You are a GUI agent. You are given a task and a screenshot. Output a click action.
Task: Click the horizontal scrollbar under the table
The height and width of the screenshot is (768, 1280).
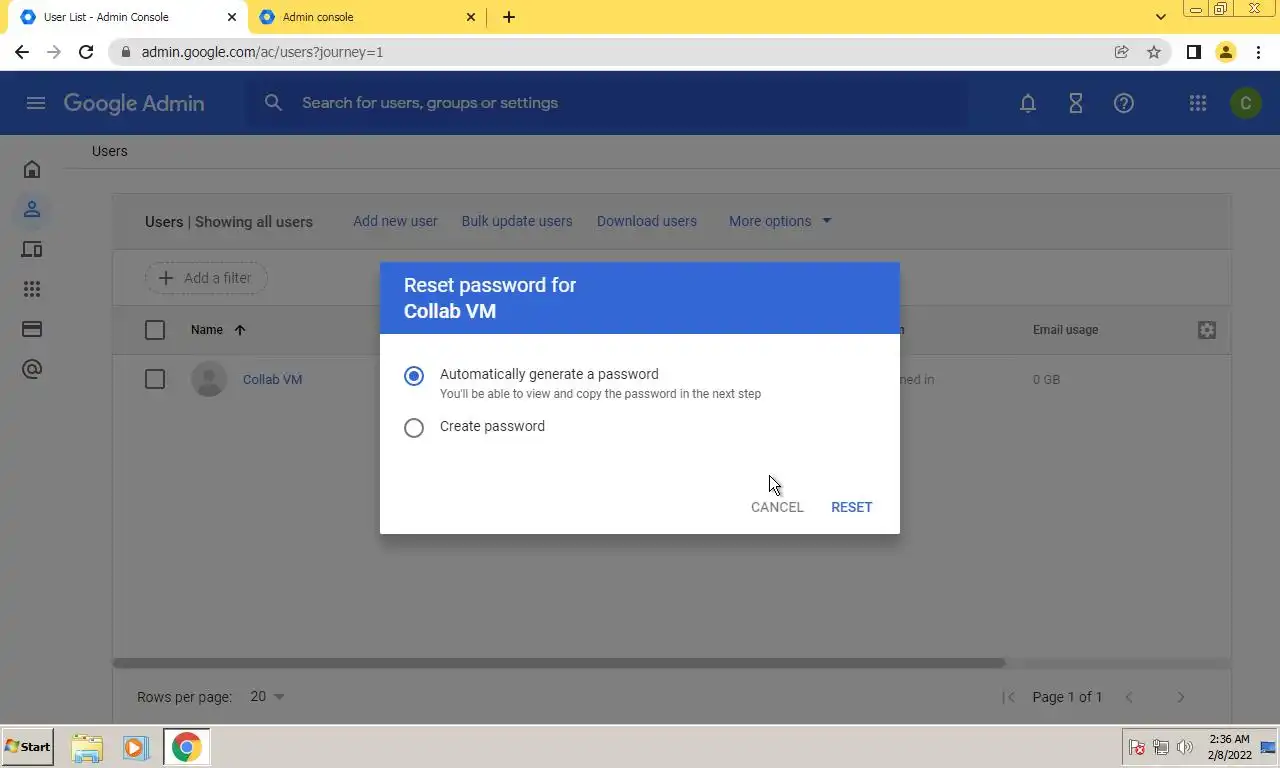(559, 663)
